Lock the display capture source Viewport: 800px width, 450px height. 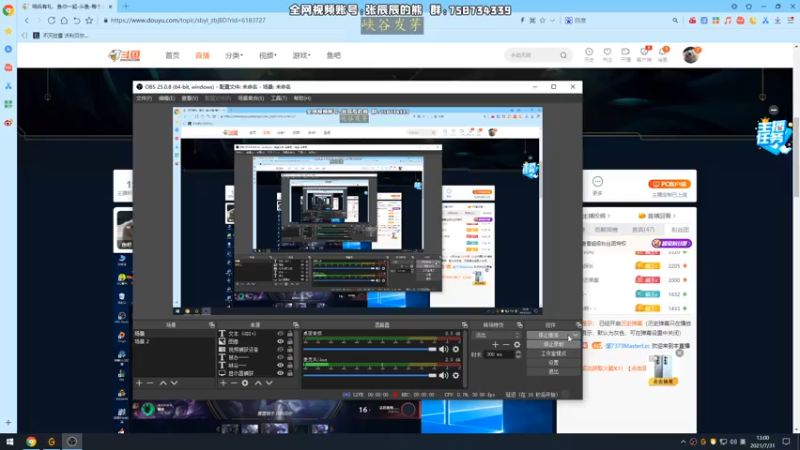pos(290,373)
